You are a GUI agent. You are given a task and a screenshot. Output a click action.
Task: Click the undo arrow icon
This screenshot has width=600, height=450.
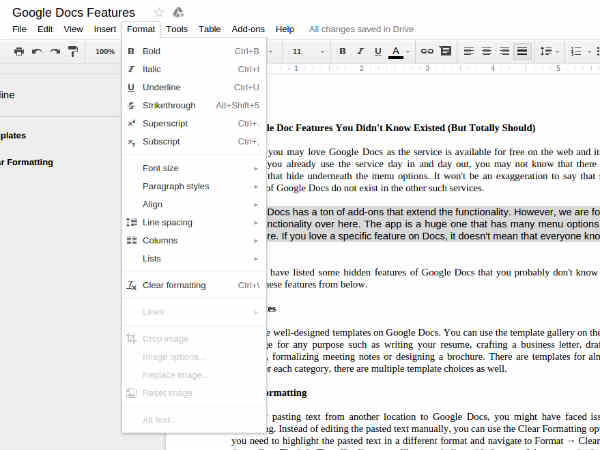[x=38, y=51]
